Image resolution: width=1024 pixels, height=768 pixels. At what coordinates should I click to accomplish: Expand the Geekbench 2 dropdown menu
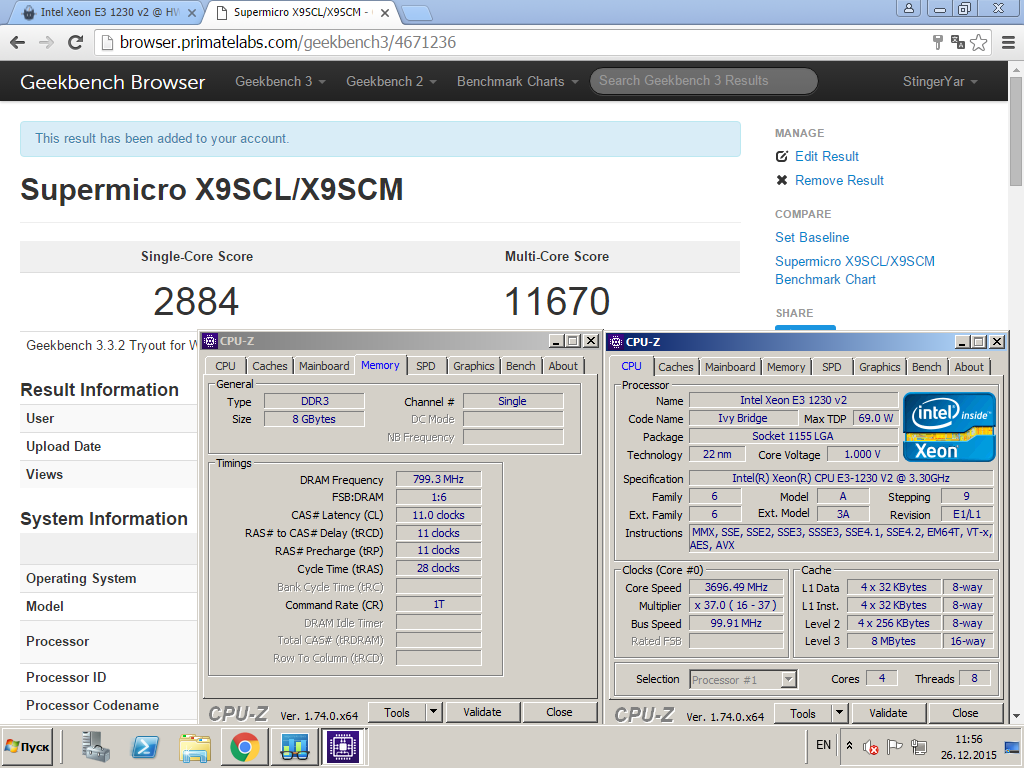point(391,82)
